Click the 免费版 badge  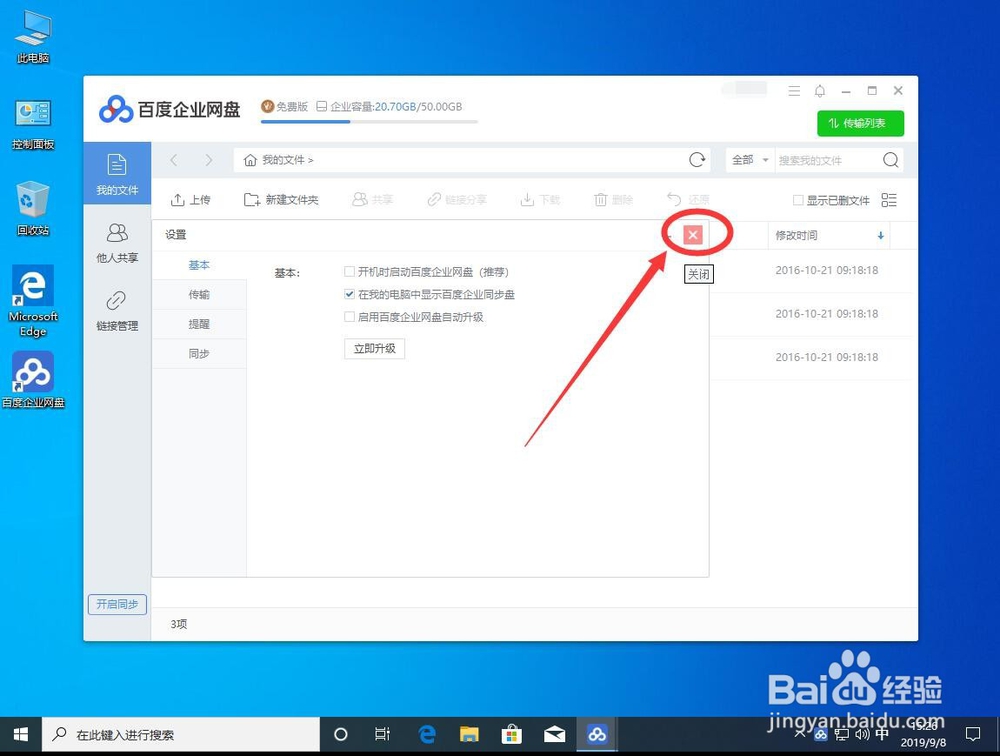point(284,106)
